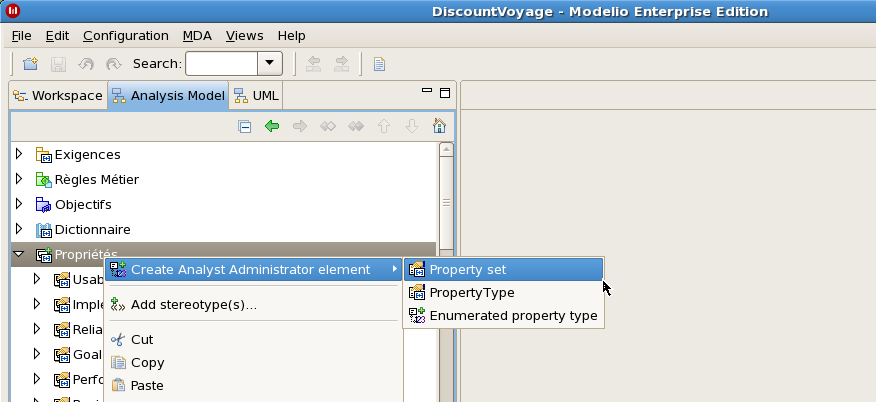Choose Copy from context menu

click(253, 362)
